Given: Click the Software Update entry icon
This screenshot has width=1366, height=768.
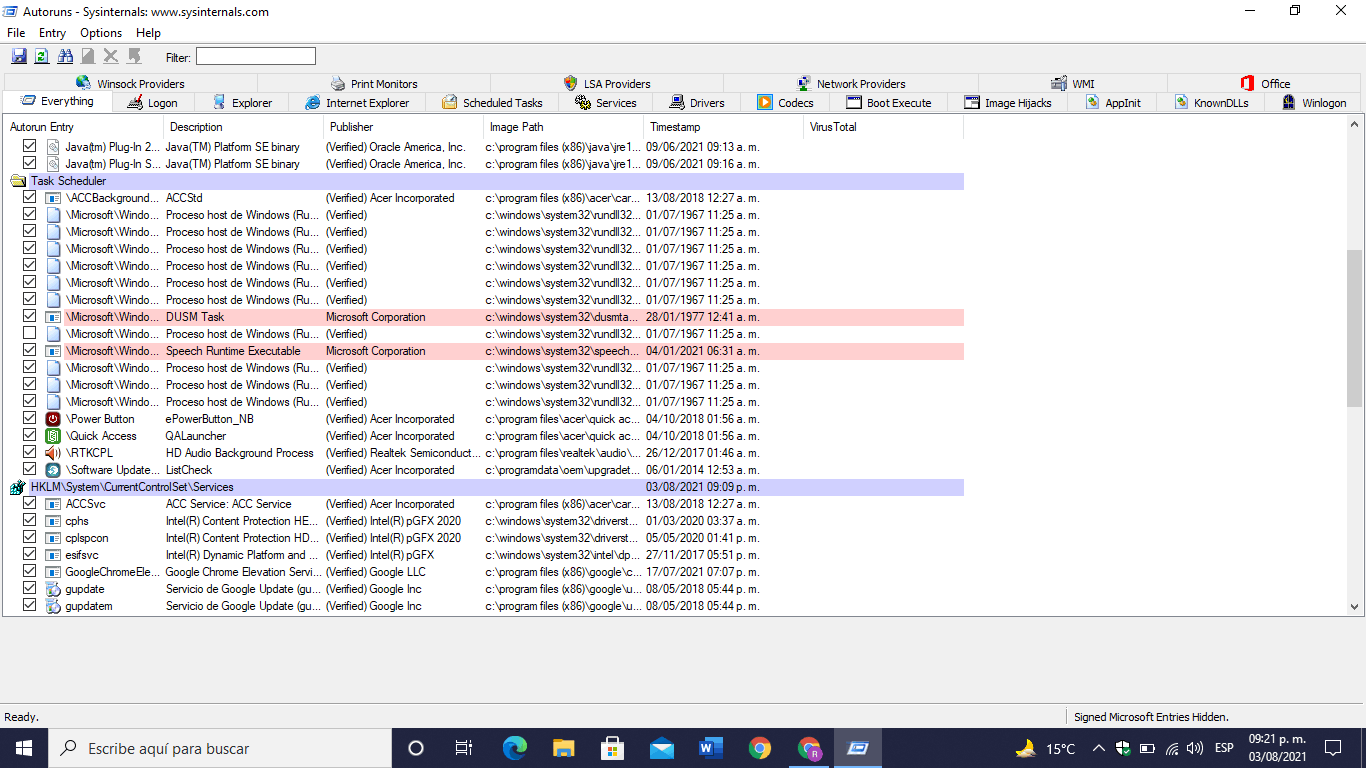Looking at the screenshot, I should point(53,470).
